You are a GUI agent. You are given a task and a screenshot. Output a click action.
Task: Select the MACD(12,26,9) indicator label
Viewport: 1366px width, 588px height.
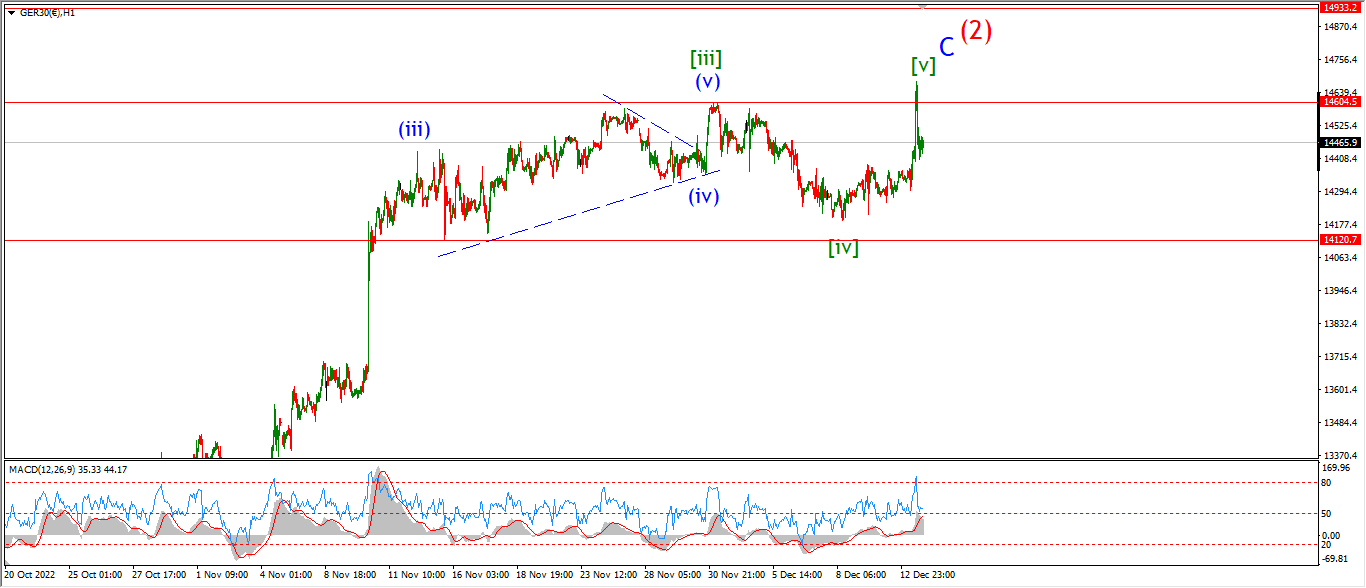[x=68, y=469]
